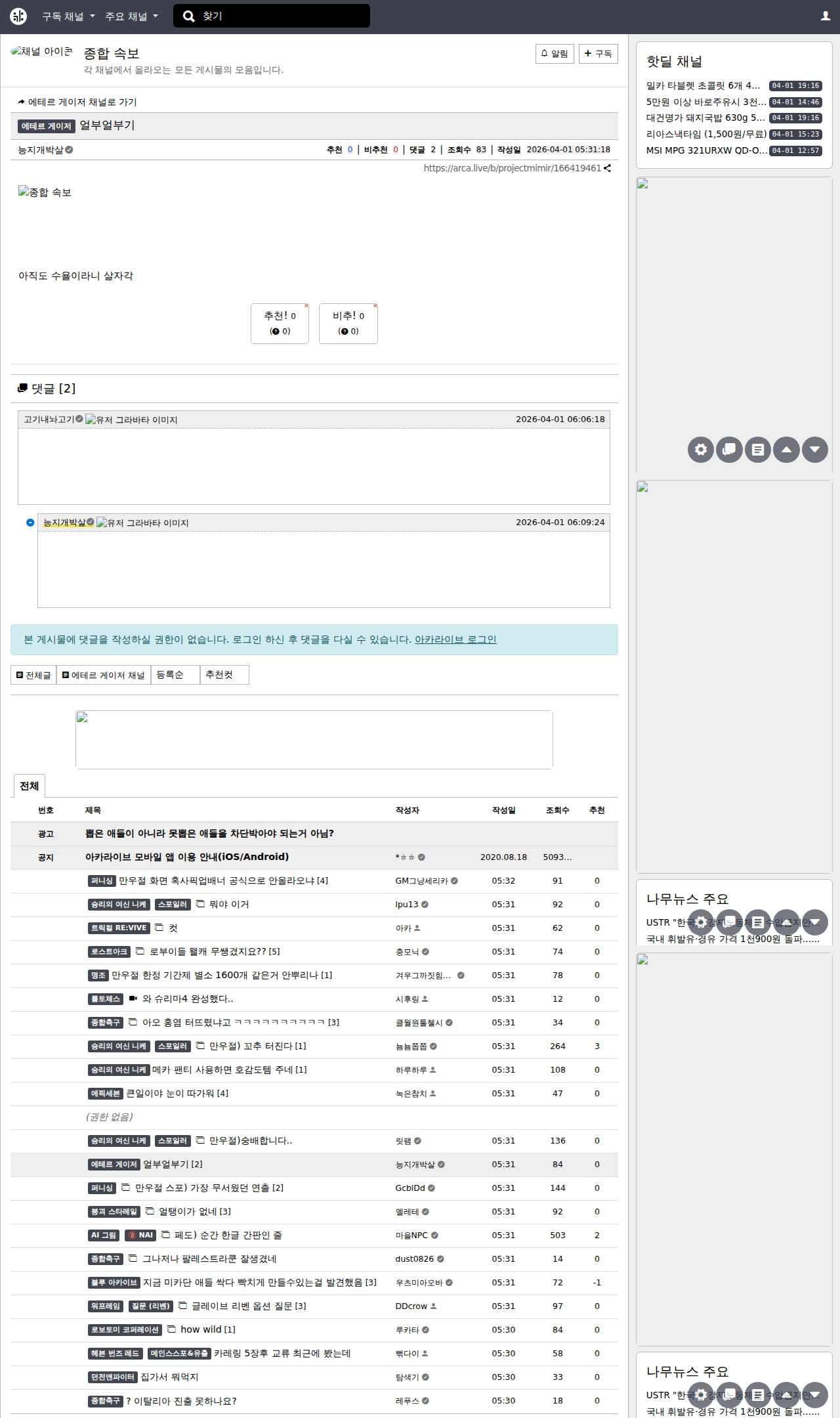
Task: Click the arrow icon before 에테르 게이저 채널로 가기
Action: (22, 102)
